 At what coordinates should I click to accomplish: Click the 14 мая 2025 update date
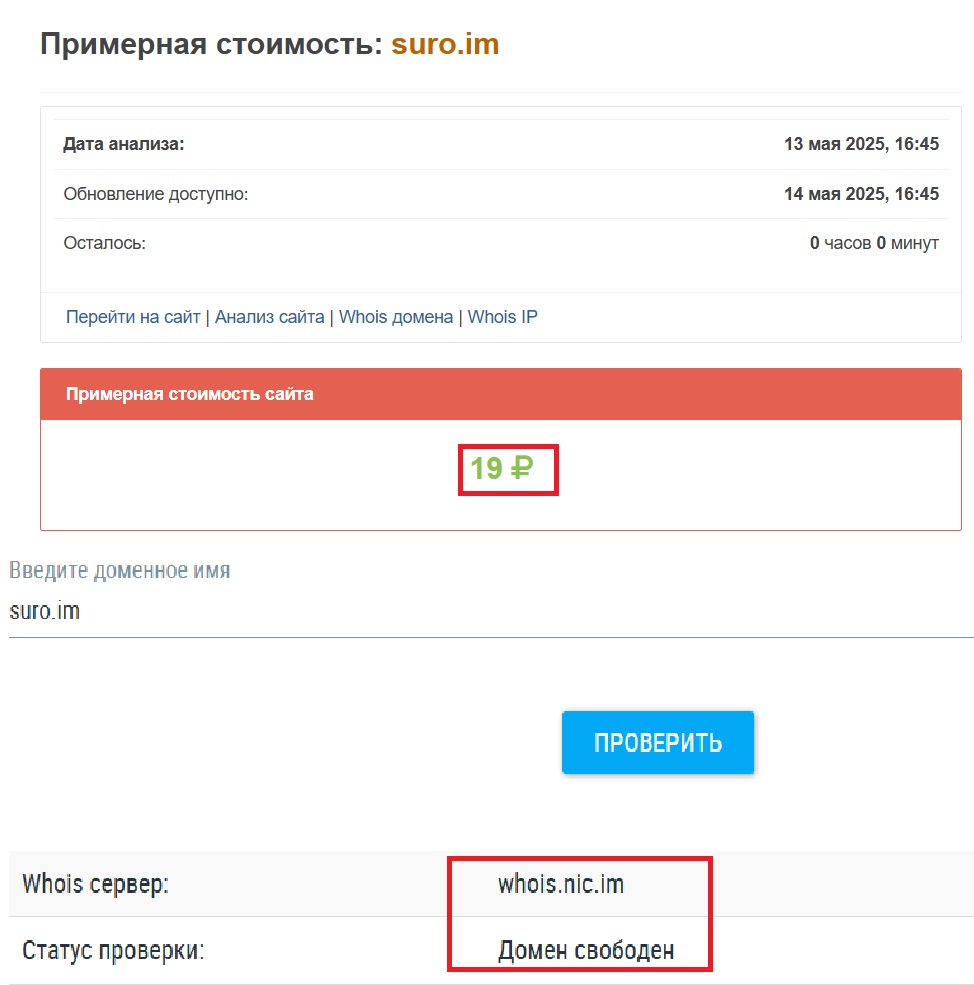point(861,194)
